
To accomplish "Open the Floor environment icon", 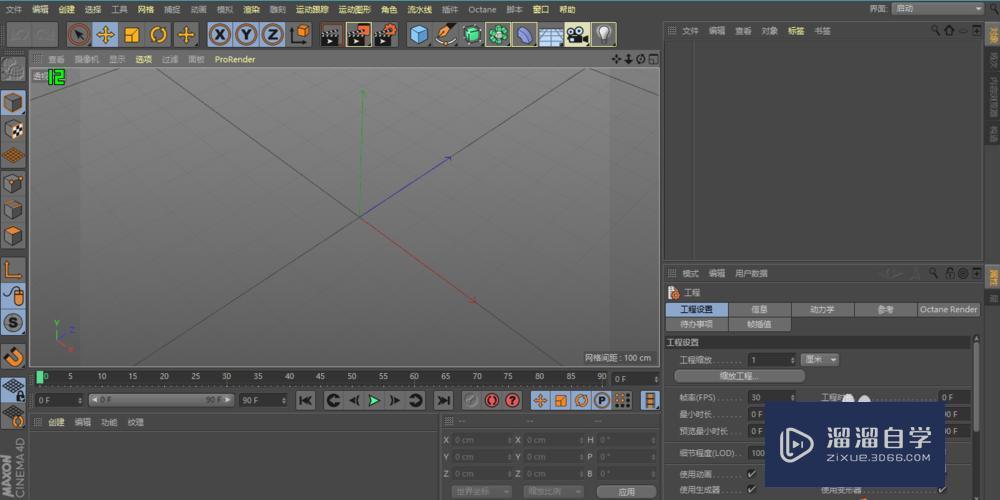I will [x=550, y=34].
